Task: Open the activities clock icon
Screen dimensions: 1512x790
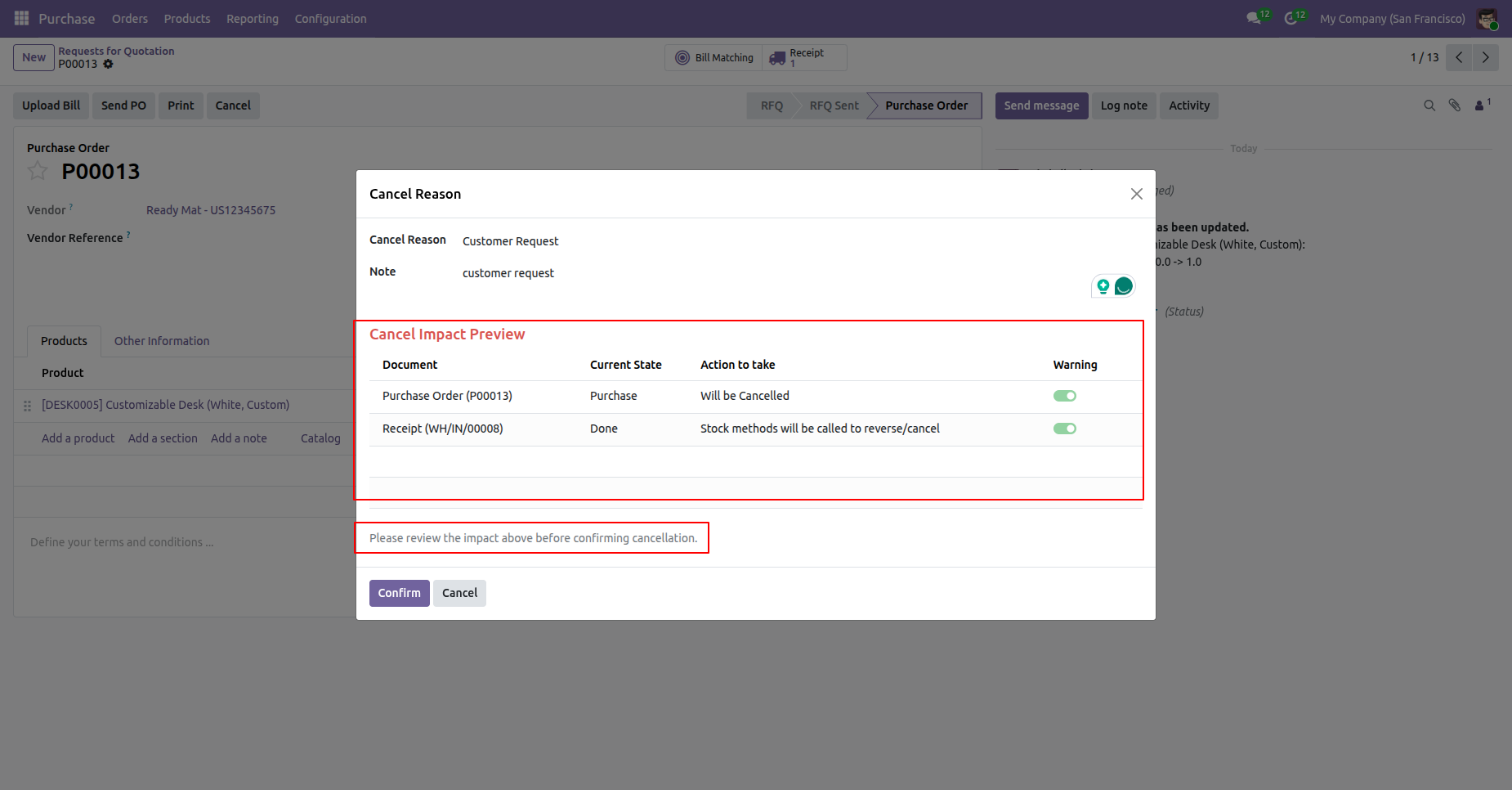Action: pos(1291,18)
